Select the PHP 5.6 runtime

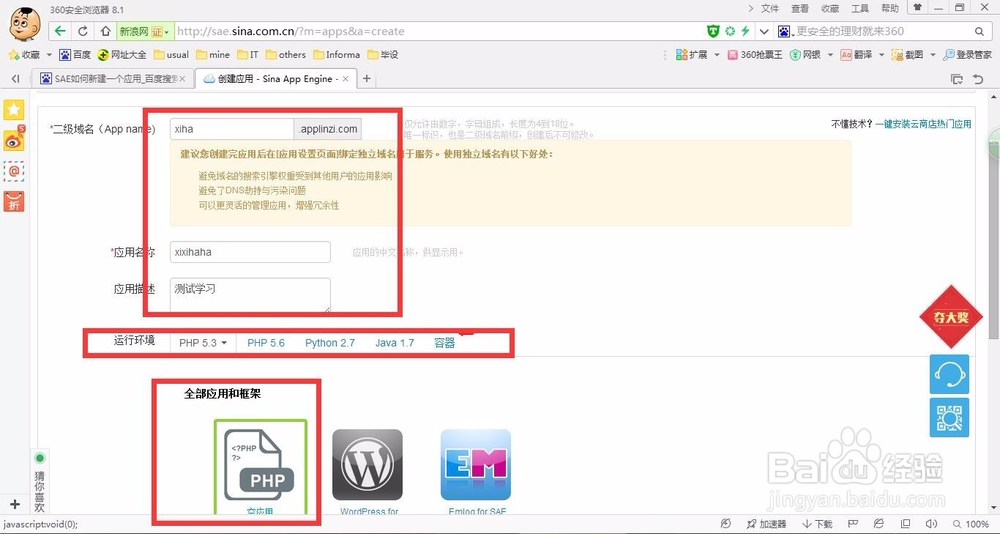click(x=266, y=343)
